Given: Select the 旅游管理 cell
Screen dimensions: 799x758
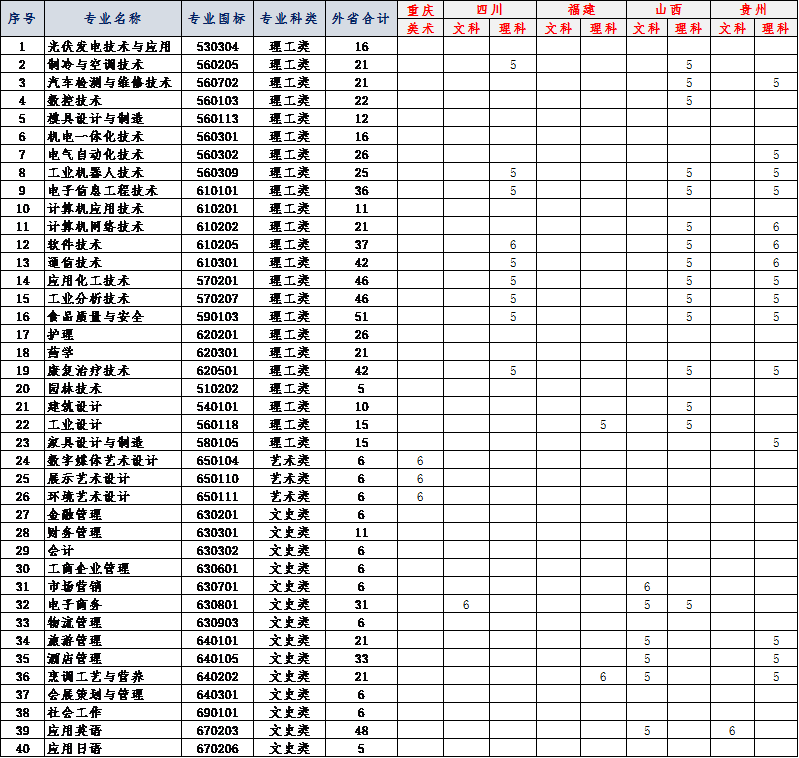Looking at the screenshot, I should pos(113,641).
